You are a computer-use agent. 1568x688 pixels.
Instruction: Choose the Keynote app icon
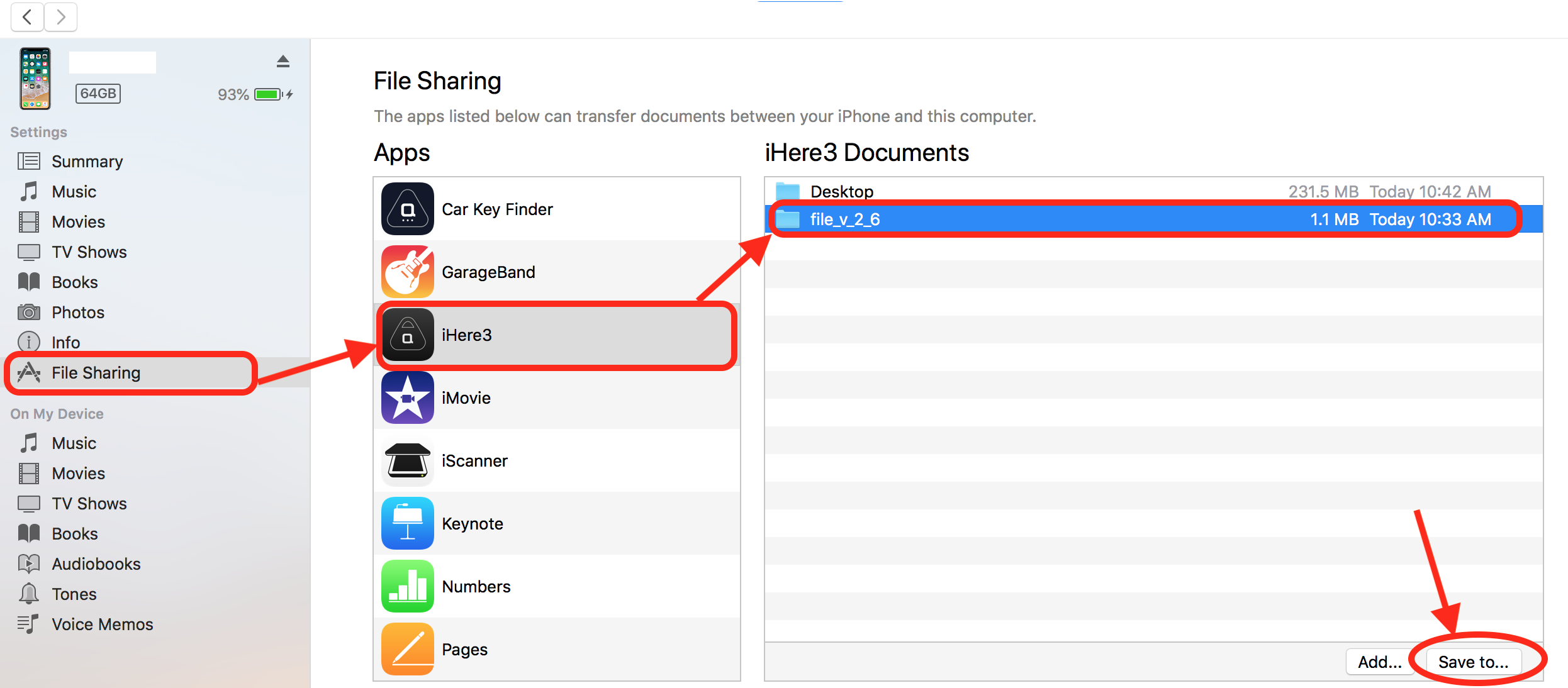pyautogui.click(x=407, y=523)
